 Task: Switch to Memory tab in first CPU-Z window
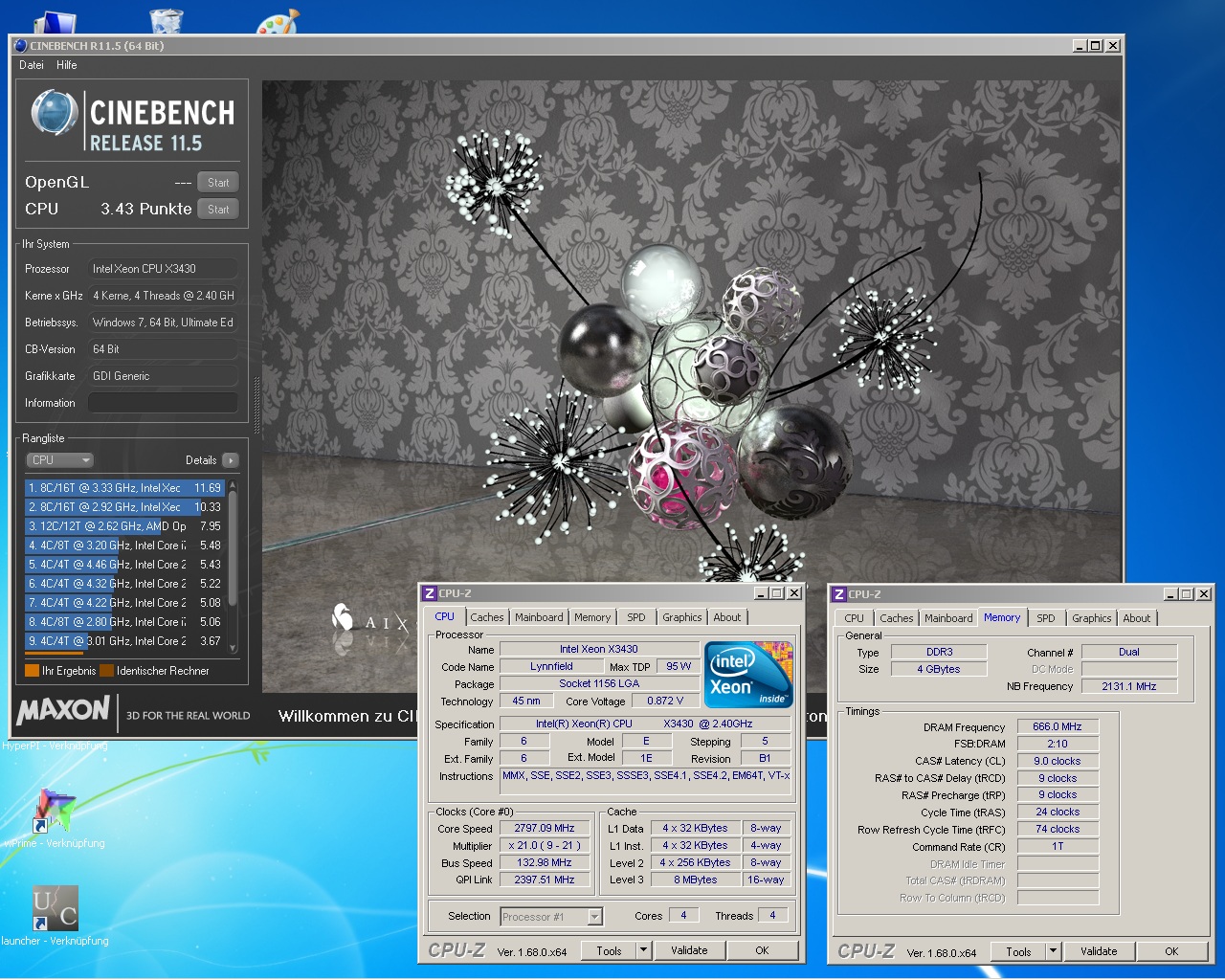[592, 617]
